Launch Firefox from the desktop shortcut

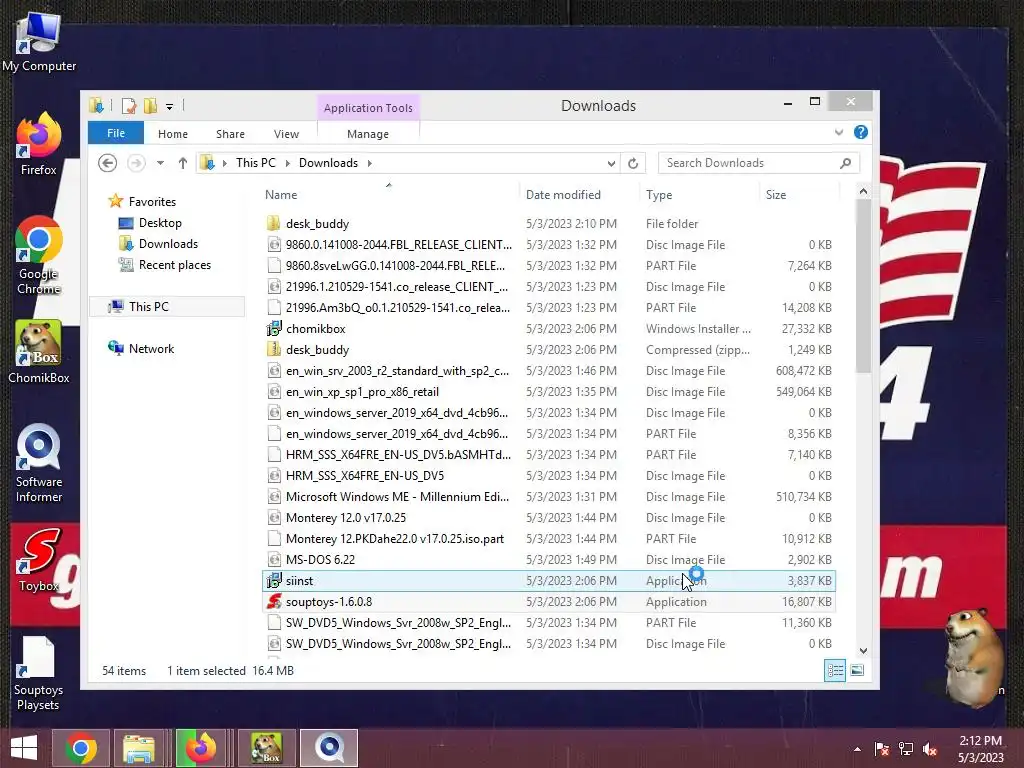pos(39,144)
